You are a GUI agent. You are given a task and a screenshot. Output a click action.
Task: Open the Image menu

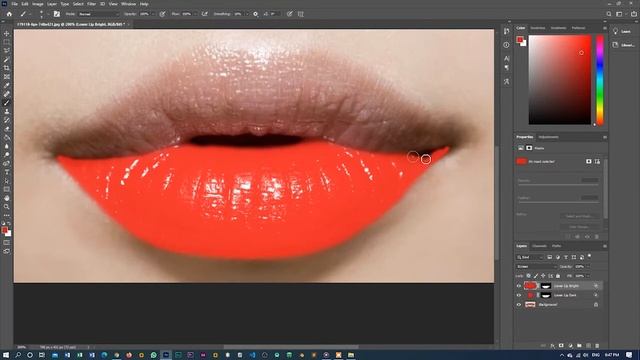(x=38, y=4)
